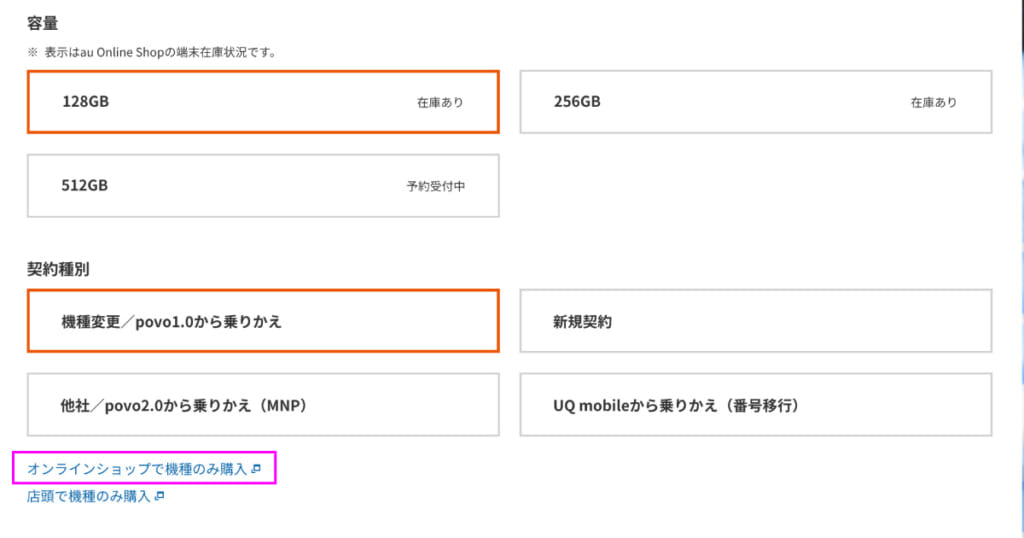Click the 契約種別 section heading
The image size is (1024, 538).
[58, 269]
